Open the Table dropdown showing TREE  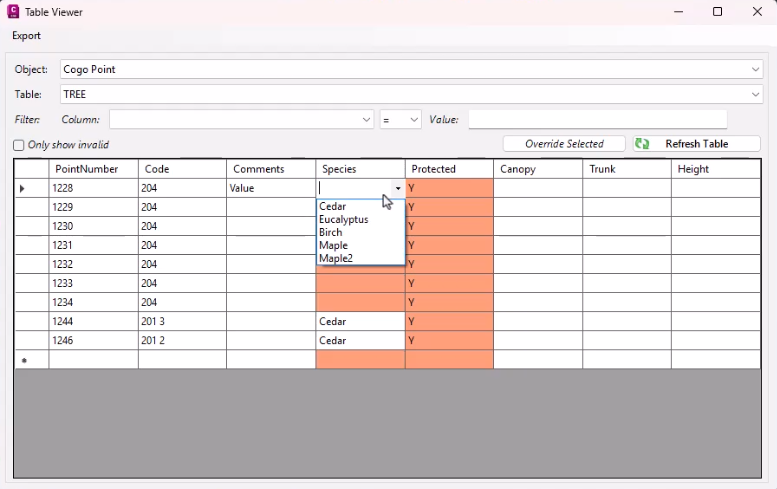[755, 95]
